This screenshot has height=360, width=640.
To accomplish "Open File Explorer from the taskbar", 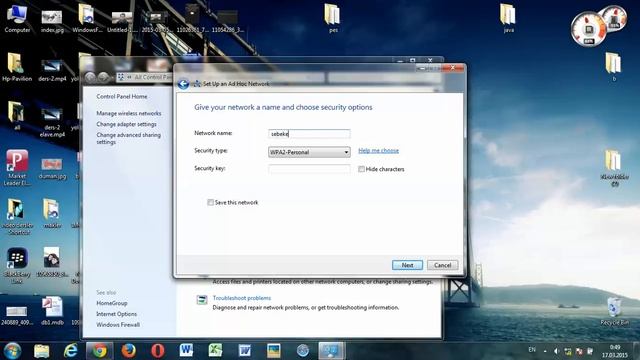I will point(42,351).
